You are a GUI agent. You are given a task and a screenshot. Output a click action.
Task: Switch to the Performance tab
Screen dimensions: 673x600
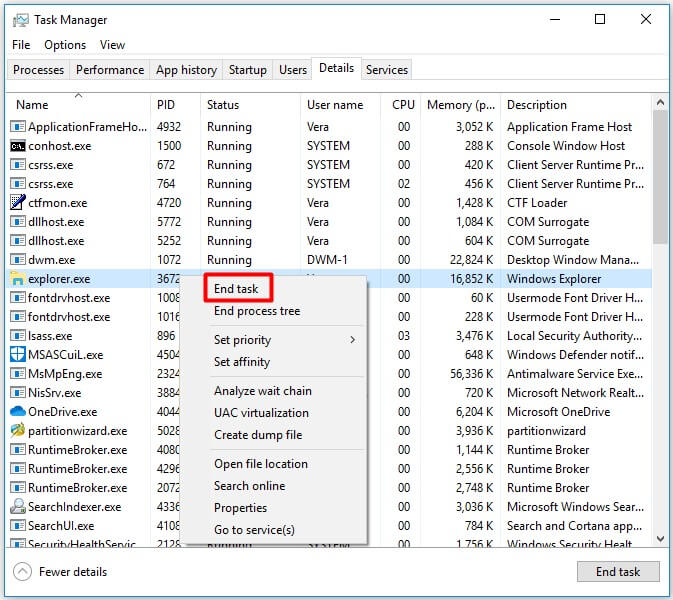pos(110,70)
